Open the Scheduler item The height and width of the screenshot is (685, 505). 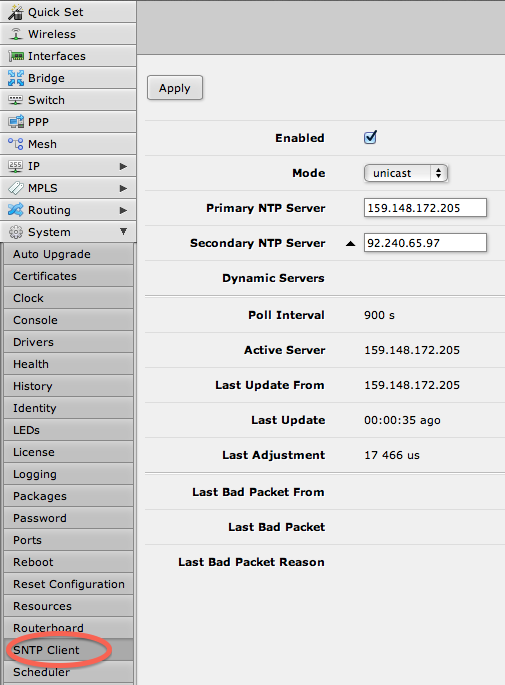[x=68, y=672]
